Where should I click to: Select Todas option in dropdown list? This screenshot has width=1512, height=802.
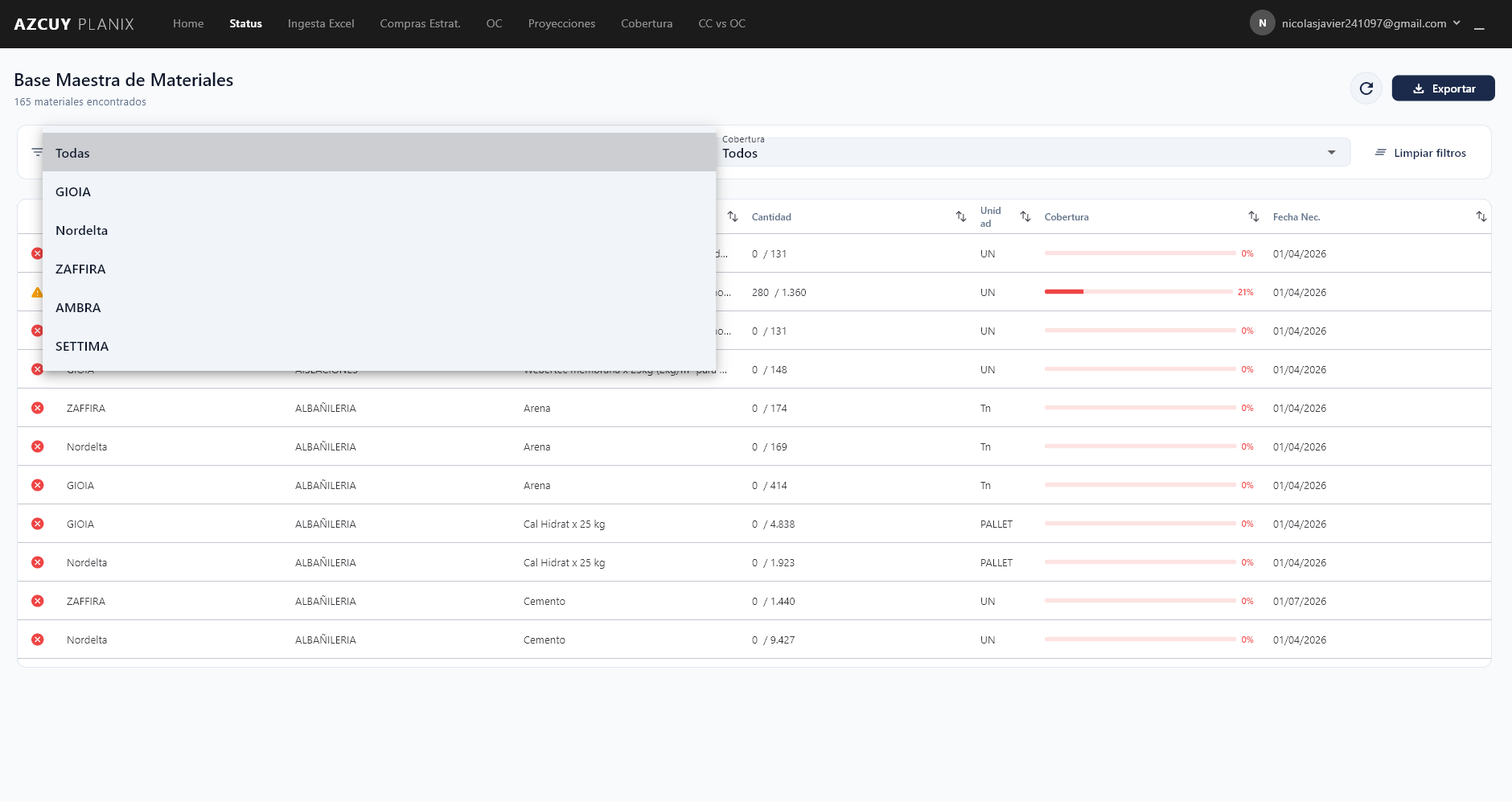pyautogui.click(x=379, y=153)
